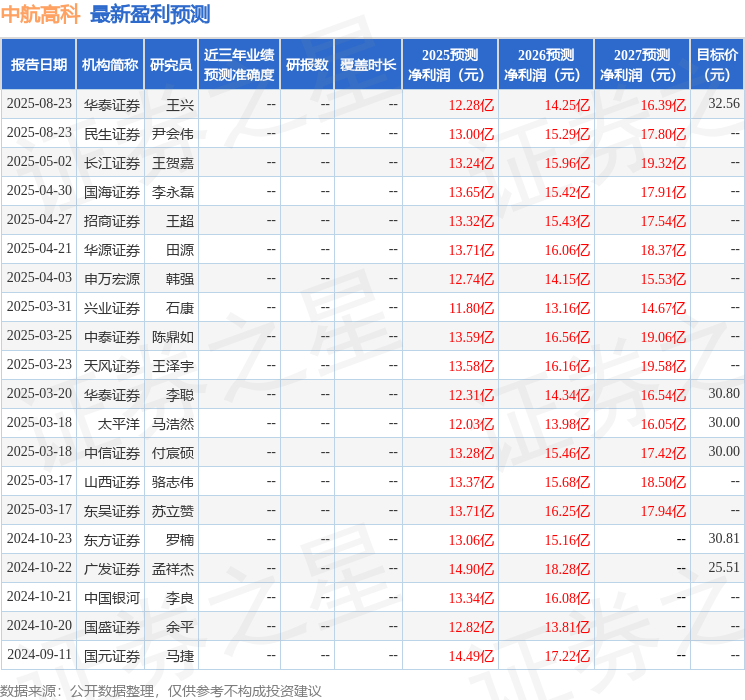Click analyst name 李永磊
The width and height of the screenshot is (745, 700).
point(172,192)
